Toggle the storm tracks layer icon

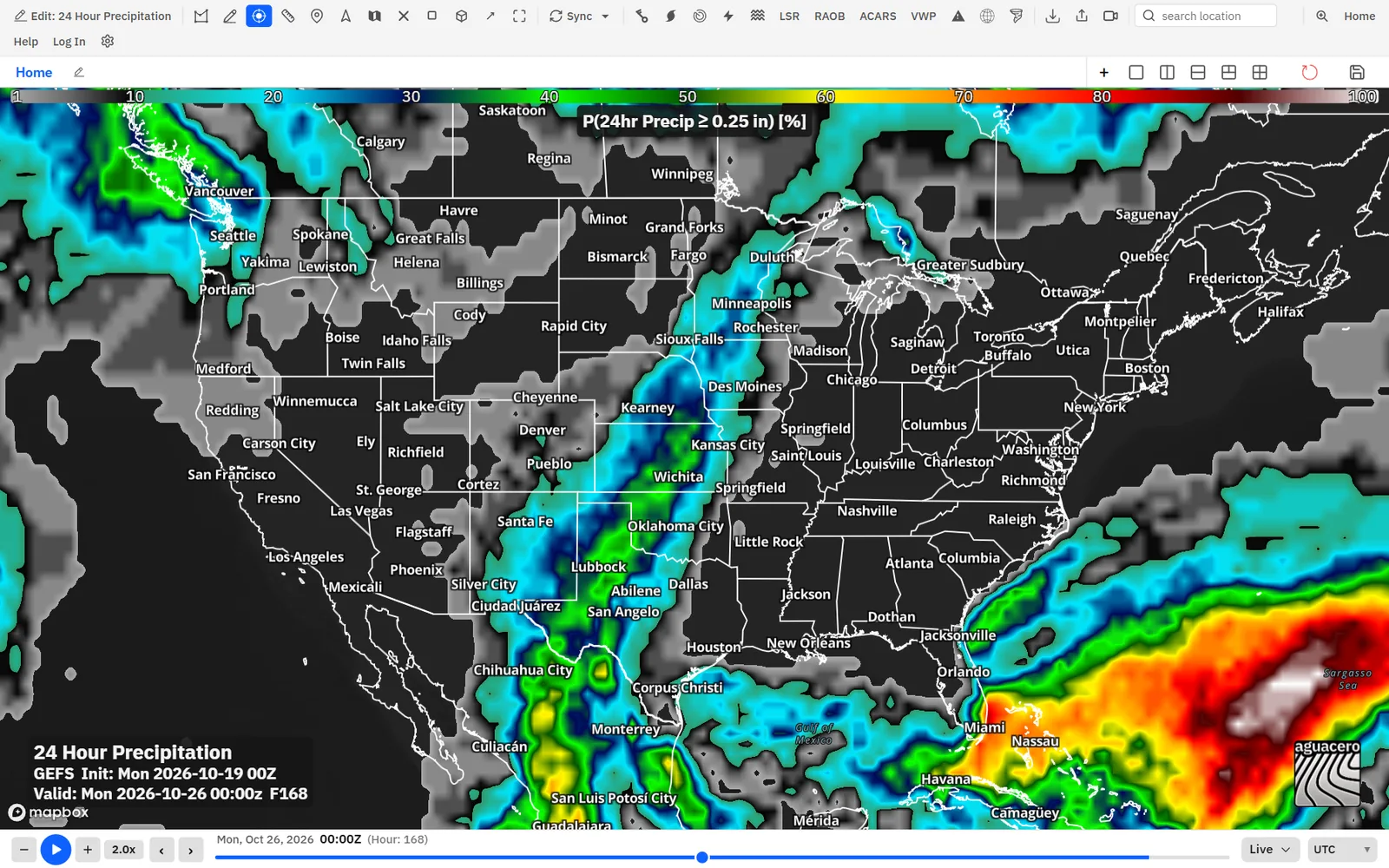coord(642,16)
